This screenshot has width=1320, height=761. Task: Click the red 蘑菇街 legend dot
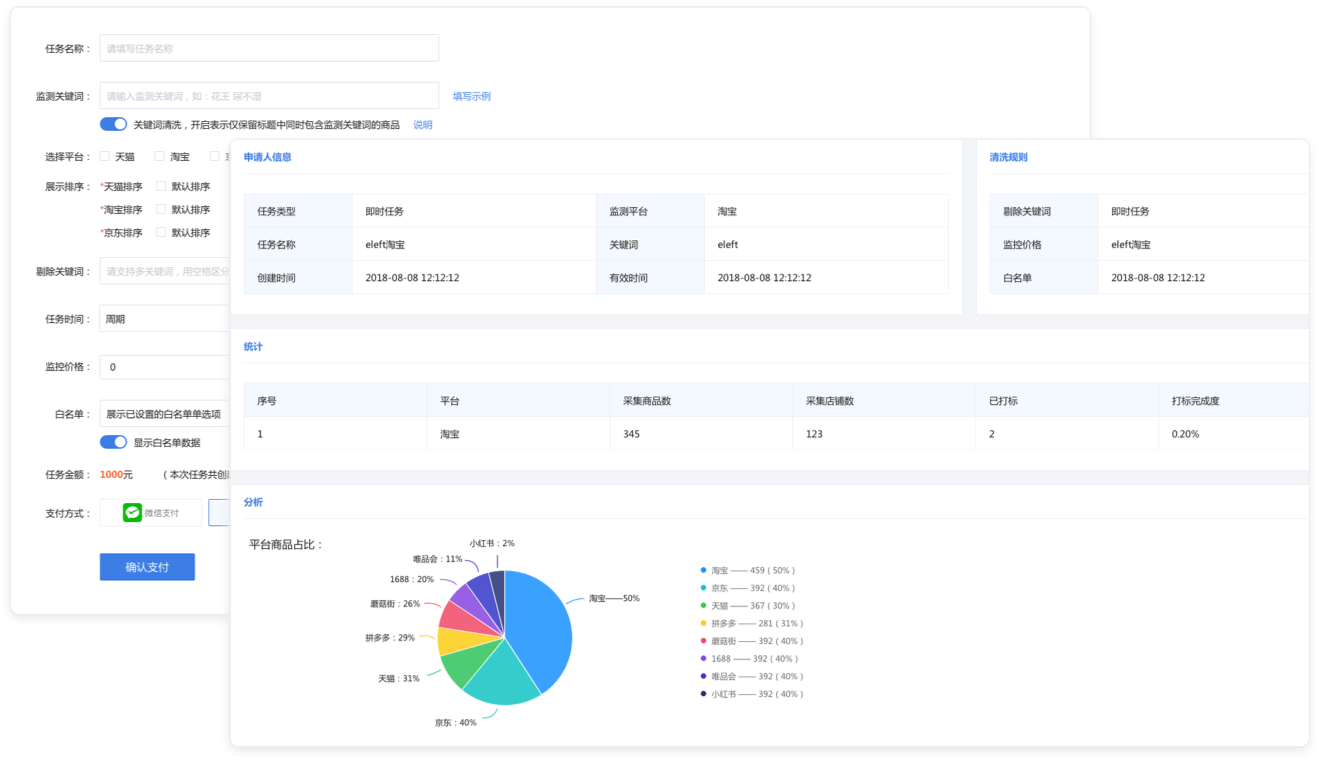tap(704, 641)
